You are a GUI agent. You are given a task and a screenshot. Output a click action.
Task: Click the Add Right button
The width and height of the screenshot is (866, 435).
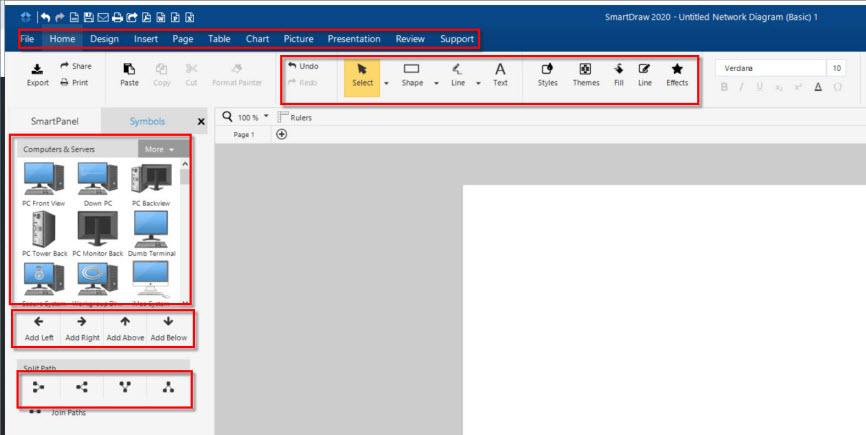(82, 329)
